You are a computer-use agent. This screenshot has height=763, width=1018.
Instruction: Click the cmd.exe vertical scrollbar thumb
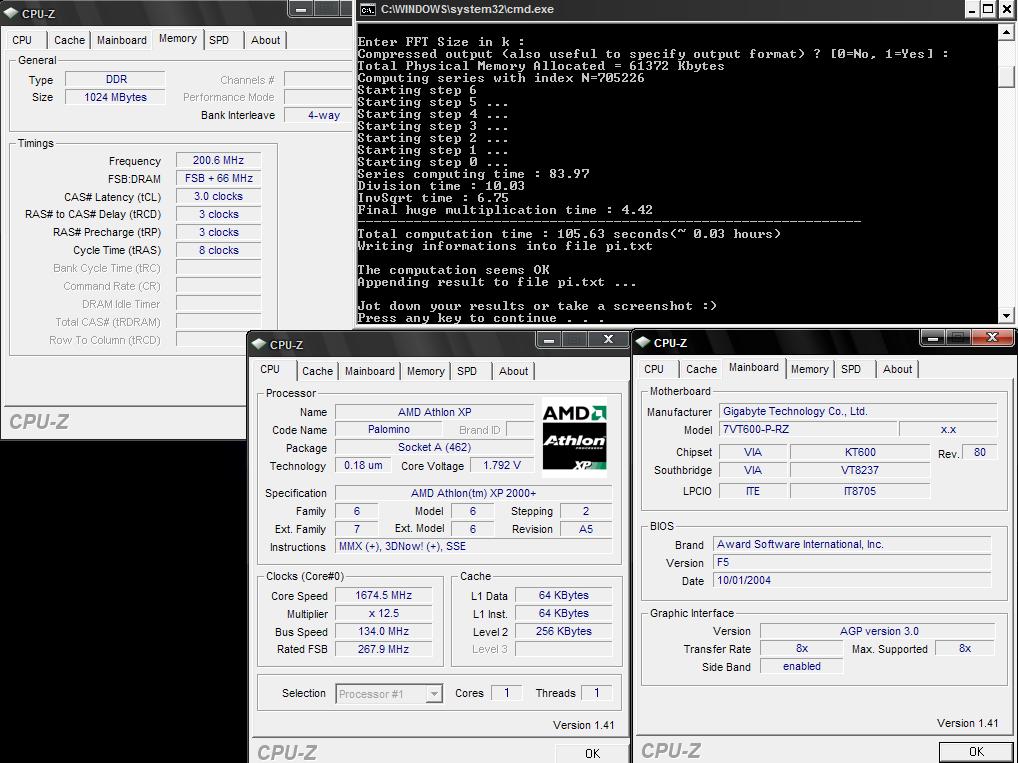1006,76
